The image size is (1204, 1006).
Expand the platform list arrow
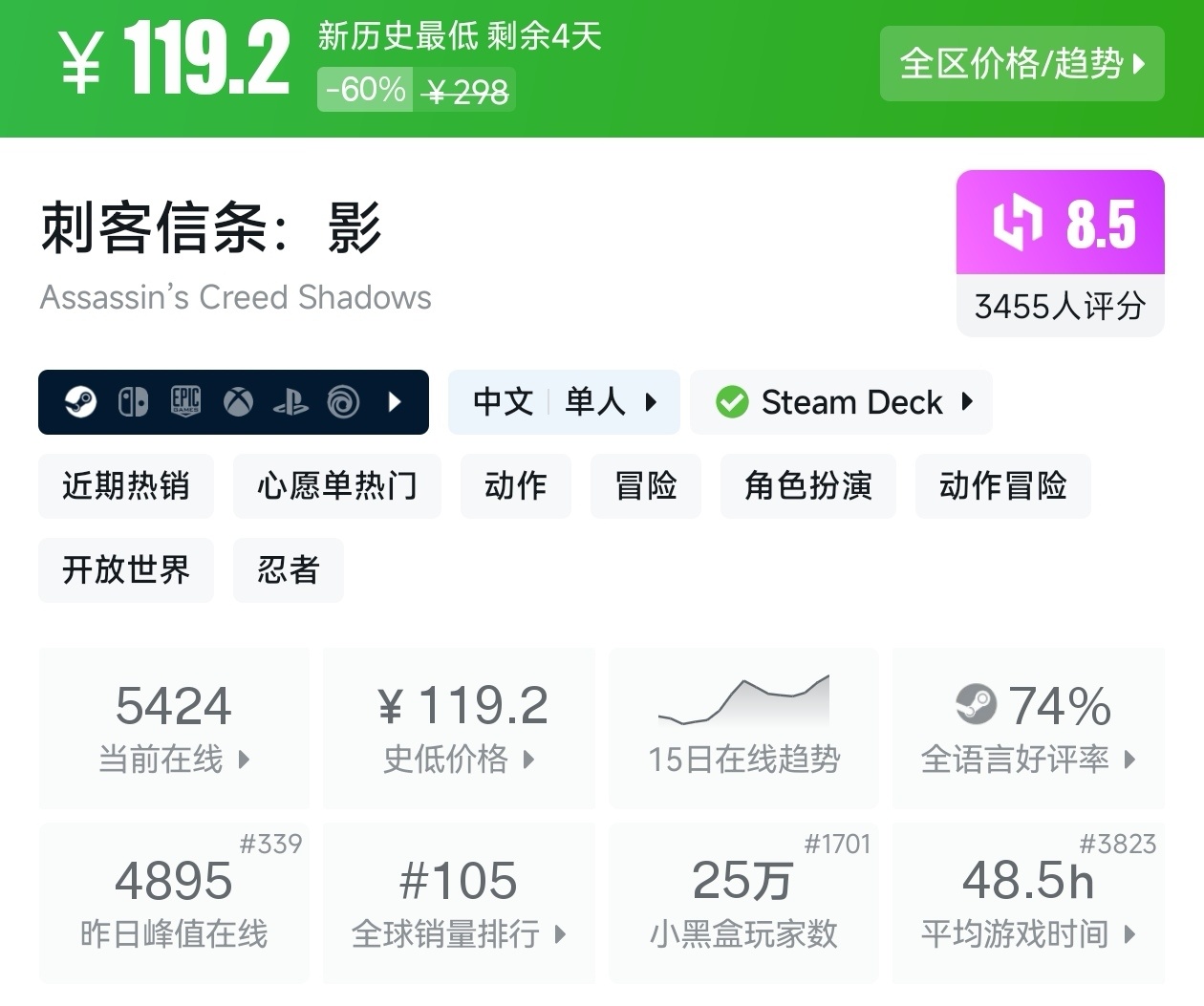point(395,402)
